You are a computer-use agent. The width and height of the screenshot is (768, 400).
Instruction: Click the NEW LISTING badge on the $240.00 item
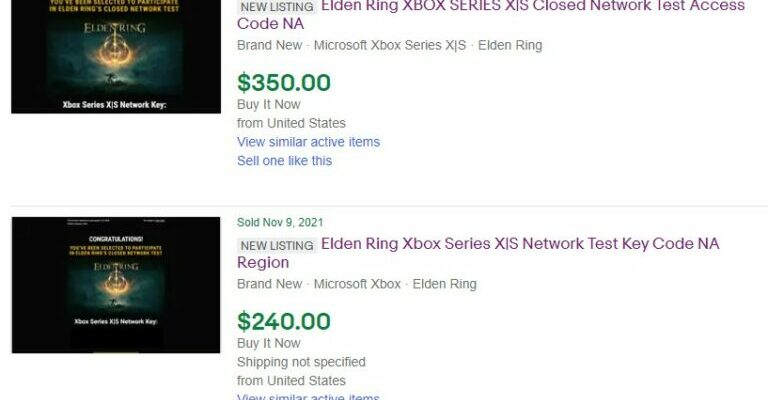pyautogui.click(x=277, y=245)
